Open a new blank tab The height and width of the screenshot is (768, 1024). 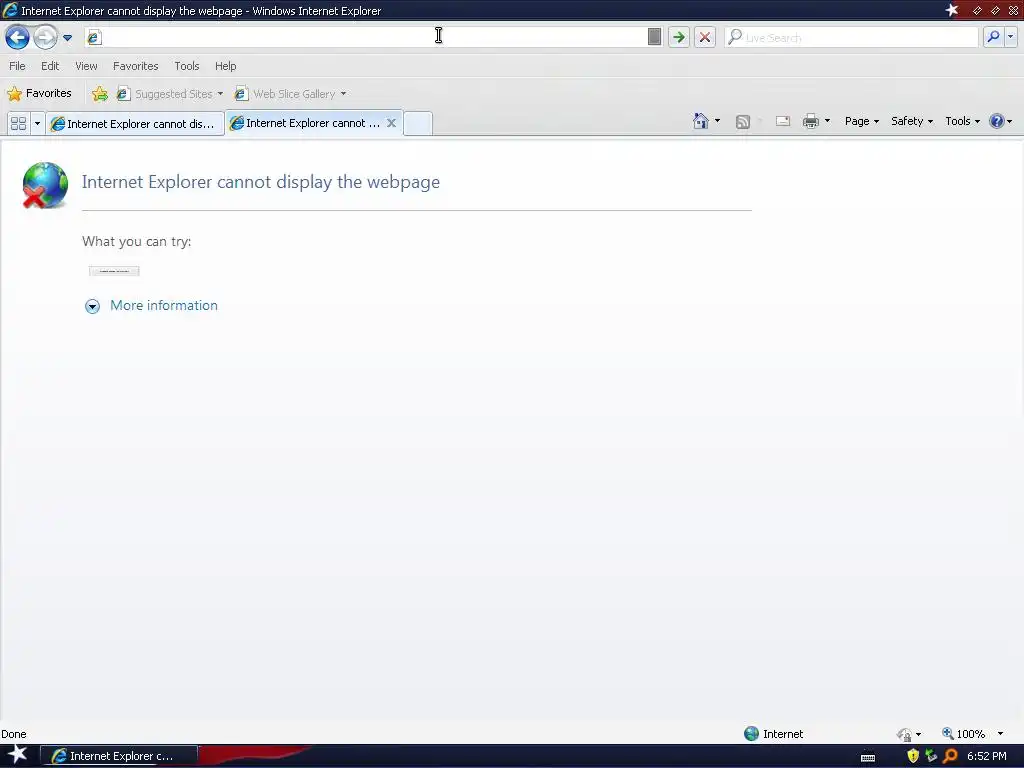pos(418,123)
